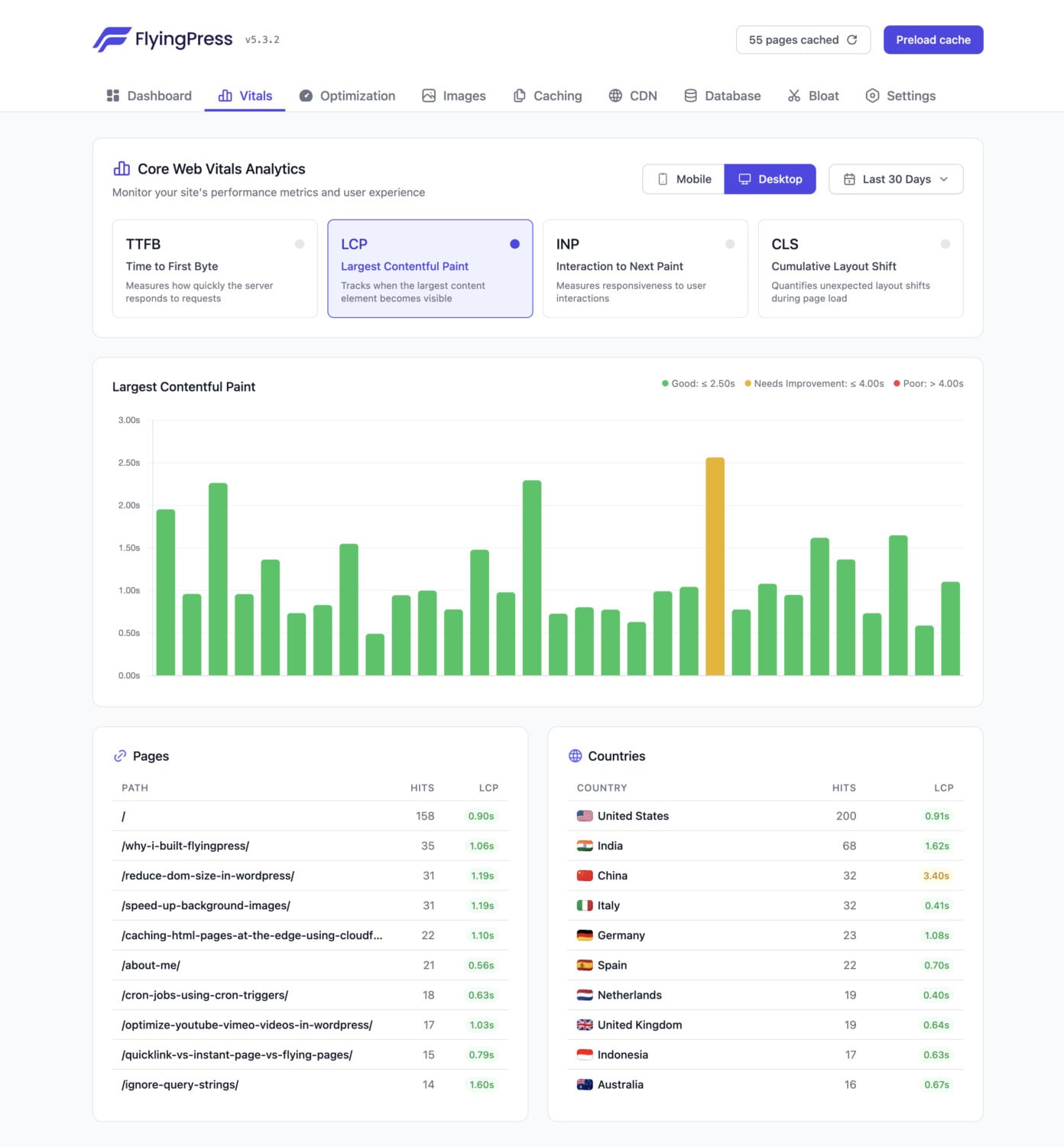The image size is (1064, 1147).
Task: Switch to Desktop device view
Action: (x=770, y=179)
